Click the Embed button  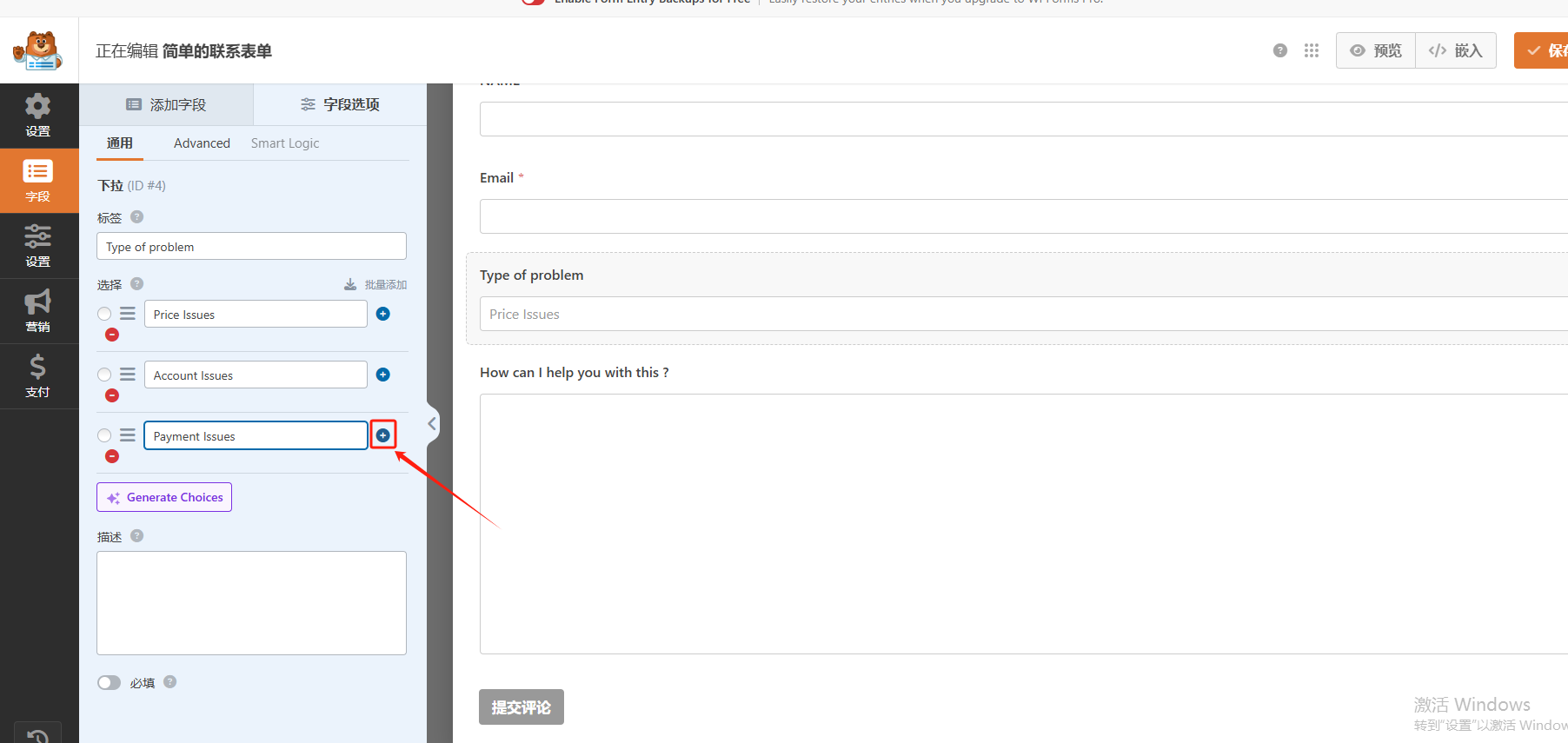point(1456,50)
